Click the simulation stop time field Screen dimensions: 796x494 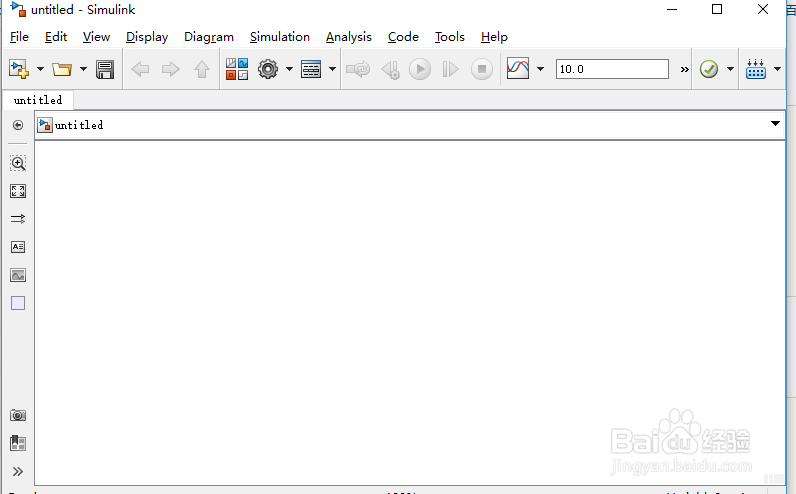pyautogui.click(x=612, y=69)
